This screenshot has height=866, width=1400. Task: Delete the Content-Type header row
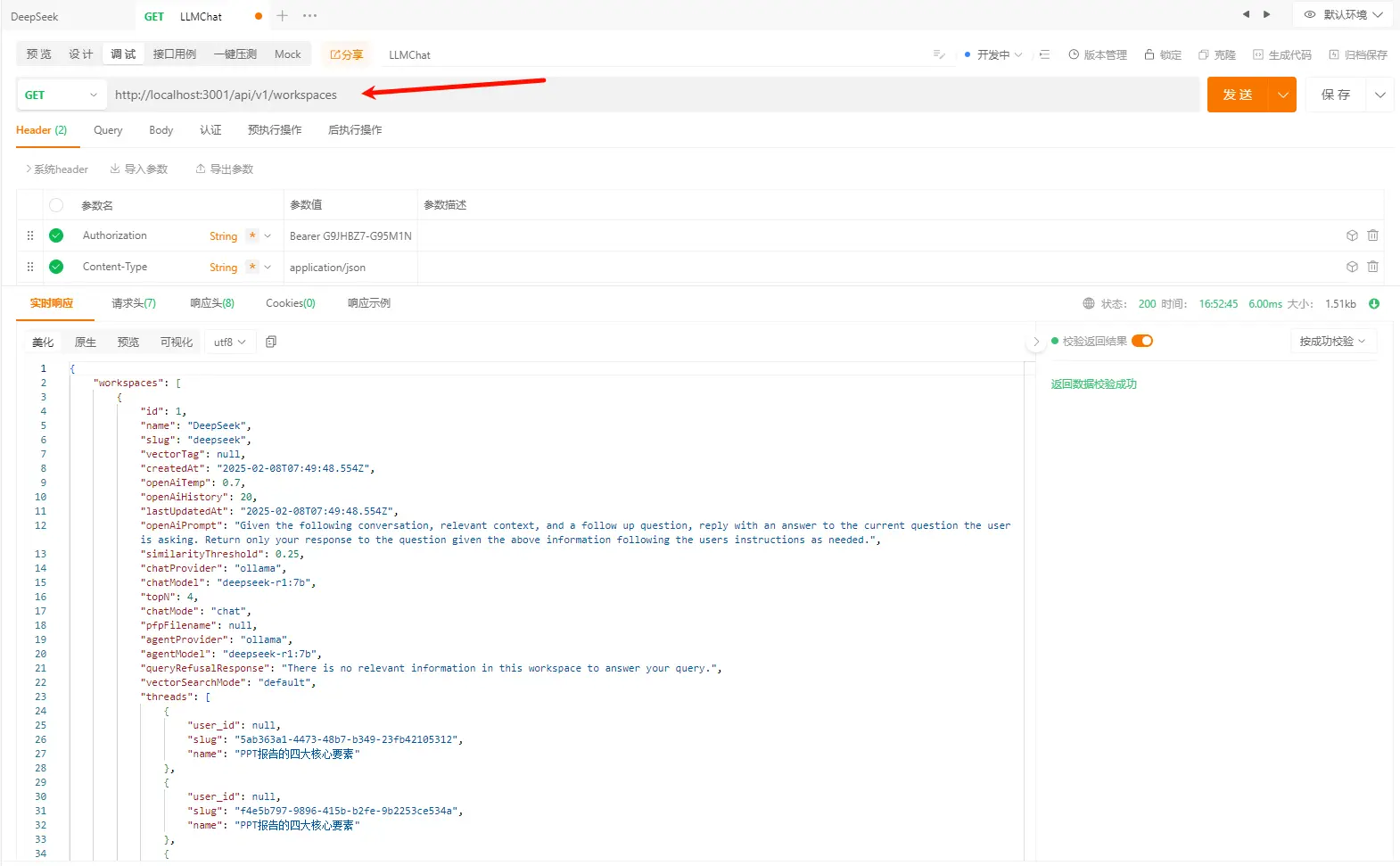pyautogui.click(x=1372, y=267)
